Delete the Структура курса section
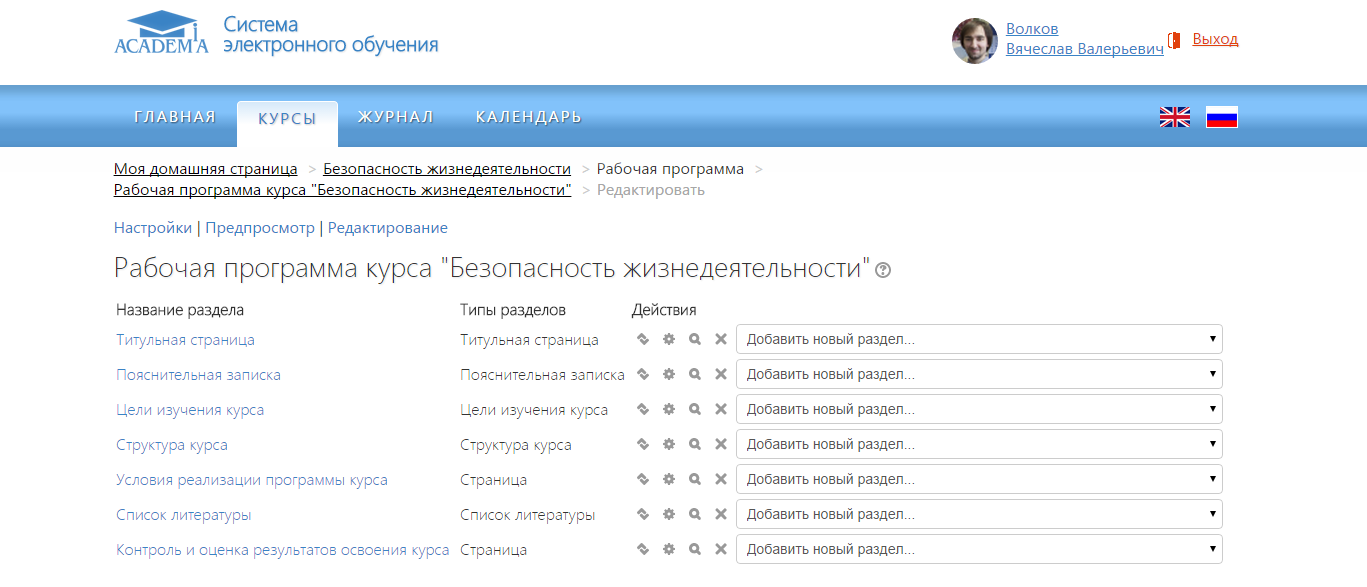 pyautogui.click(x=720, y=444)
